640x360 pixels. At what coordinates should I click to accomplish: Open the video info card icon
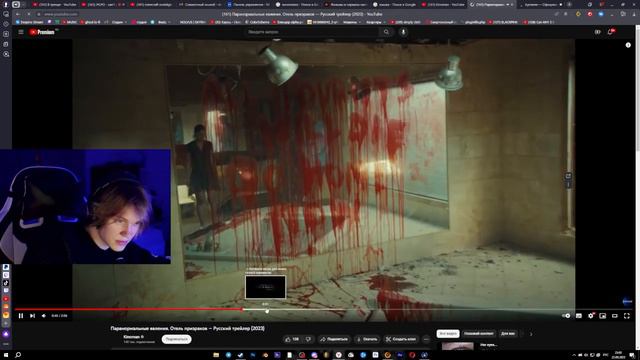coord(628,45)
